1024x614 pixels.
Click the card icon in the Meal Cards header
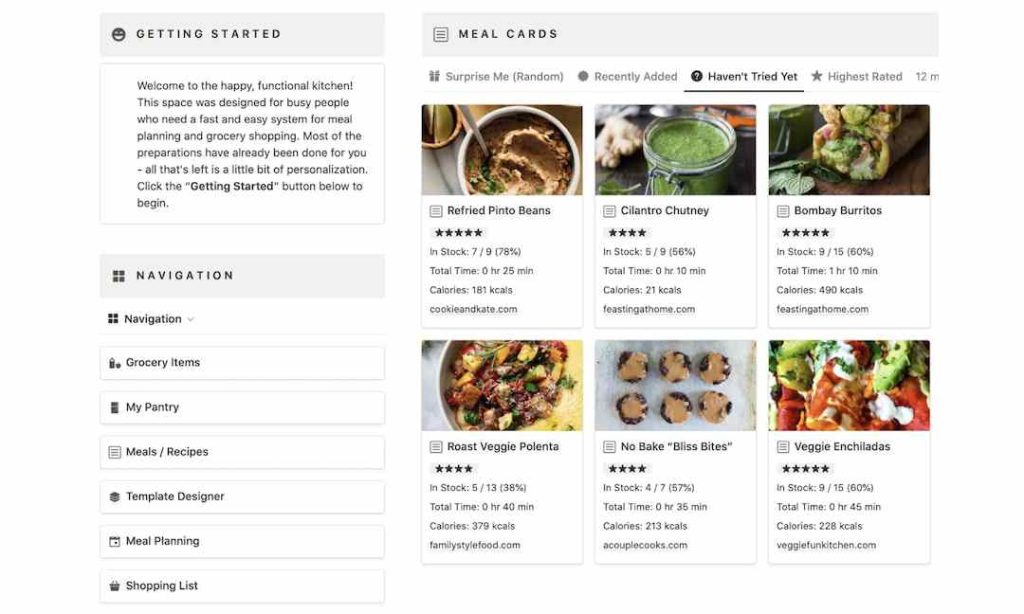pos(440,33)
